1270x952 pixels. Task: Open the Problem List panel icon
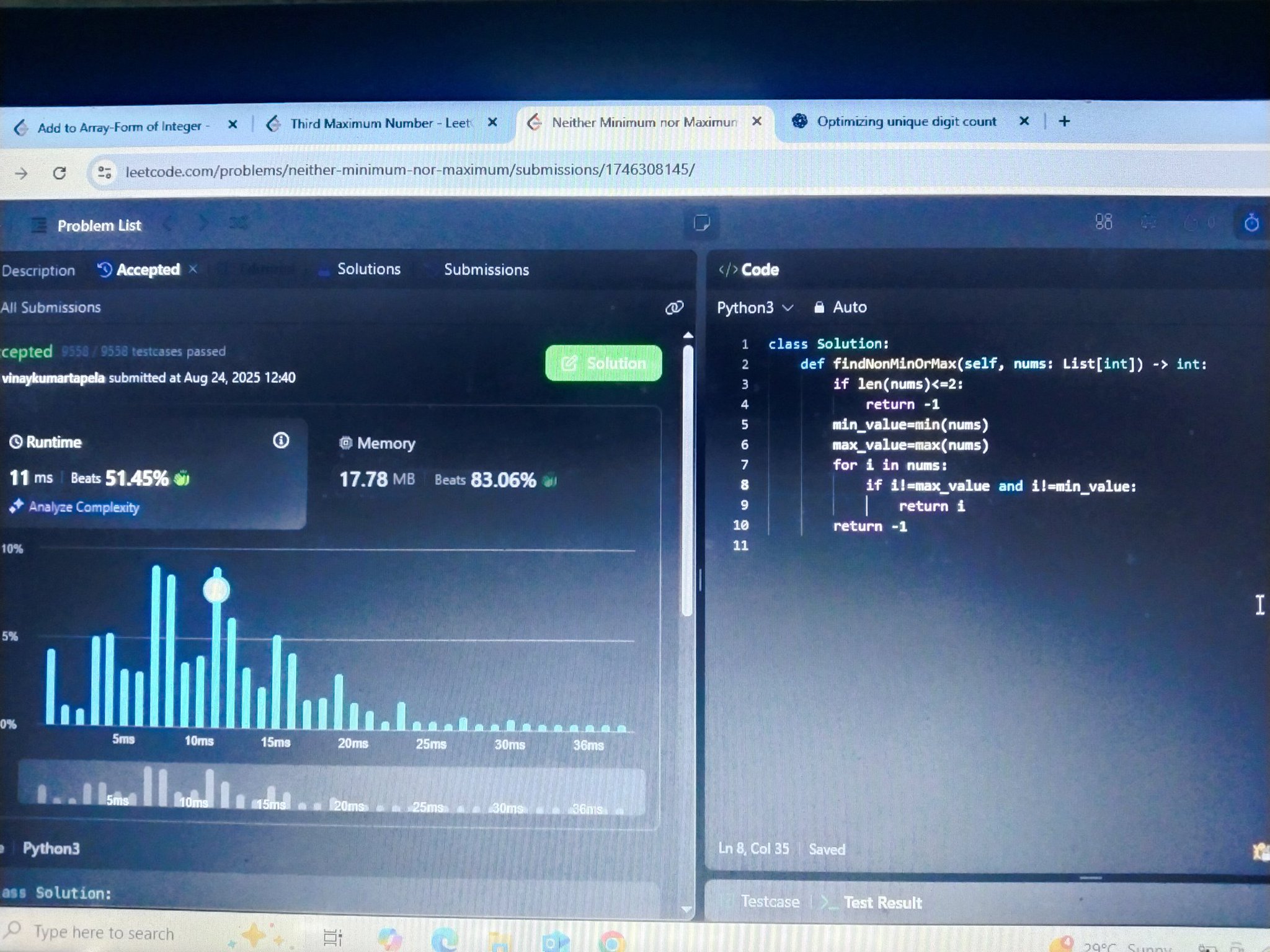pyautogui.click(x=39, y=226)
